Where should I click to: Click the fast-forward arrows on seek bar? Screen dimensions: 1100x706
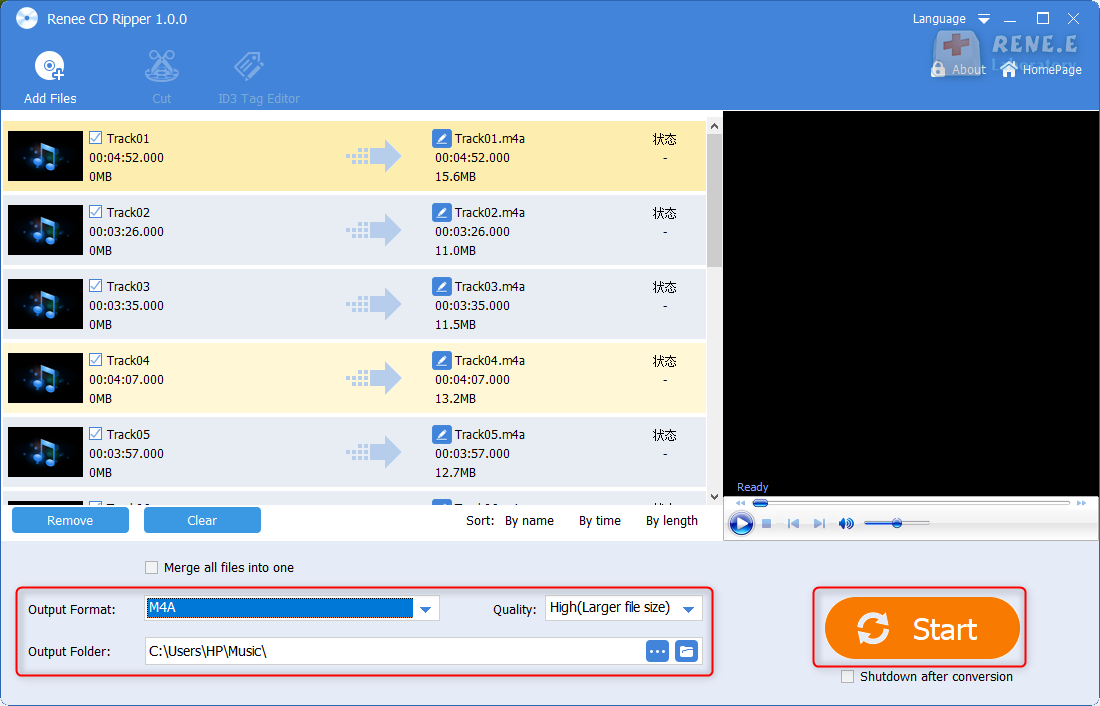(x=1082, y=503)
